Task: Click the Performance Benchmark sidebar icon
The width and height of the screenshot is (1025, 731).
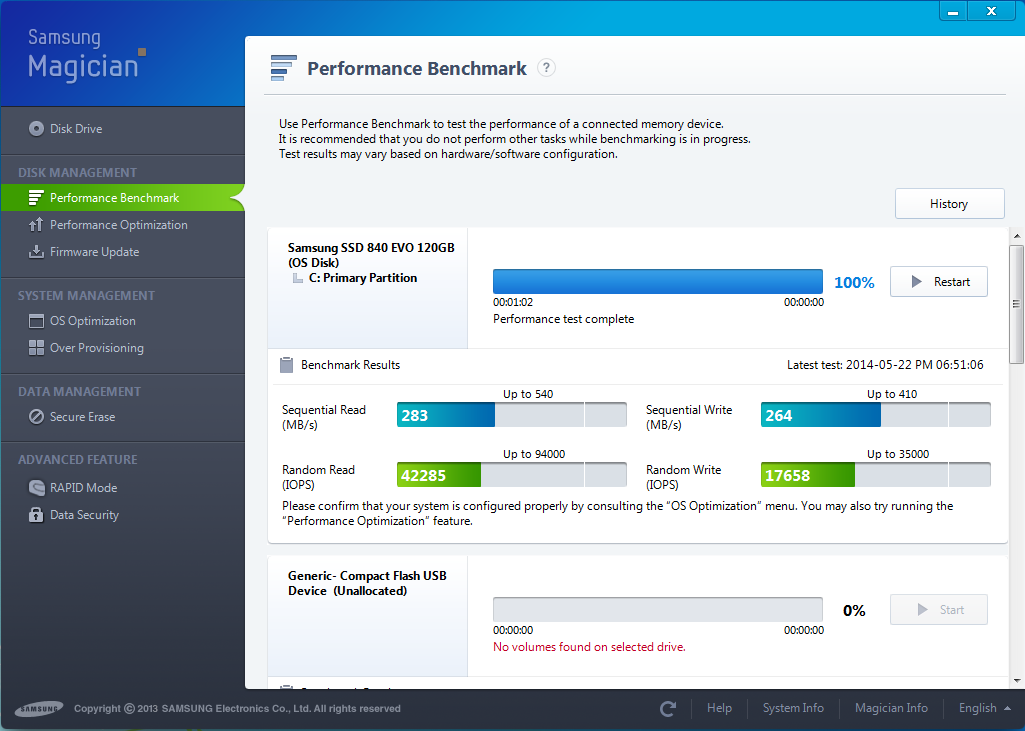Action: [x=37, y=197]
